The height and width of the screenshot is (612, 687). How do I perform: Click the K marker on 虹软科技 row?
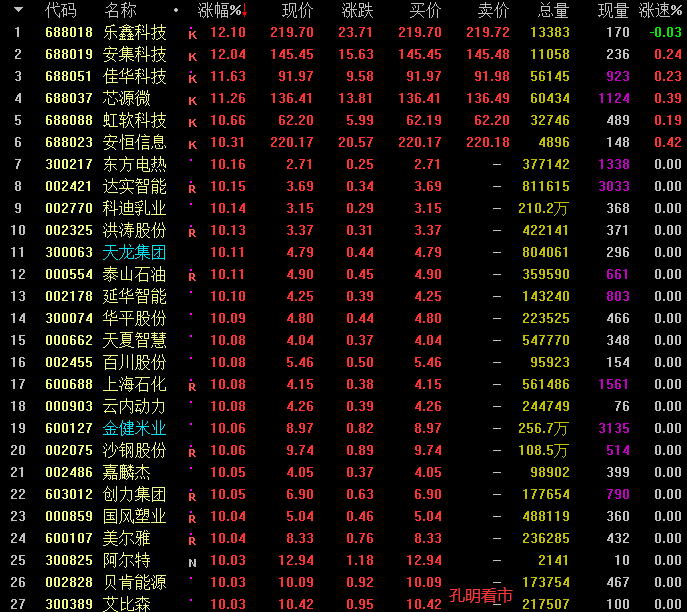192,122
